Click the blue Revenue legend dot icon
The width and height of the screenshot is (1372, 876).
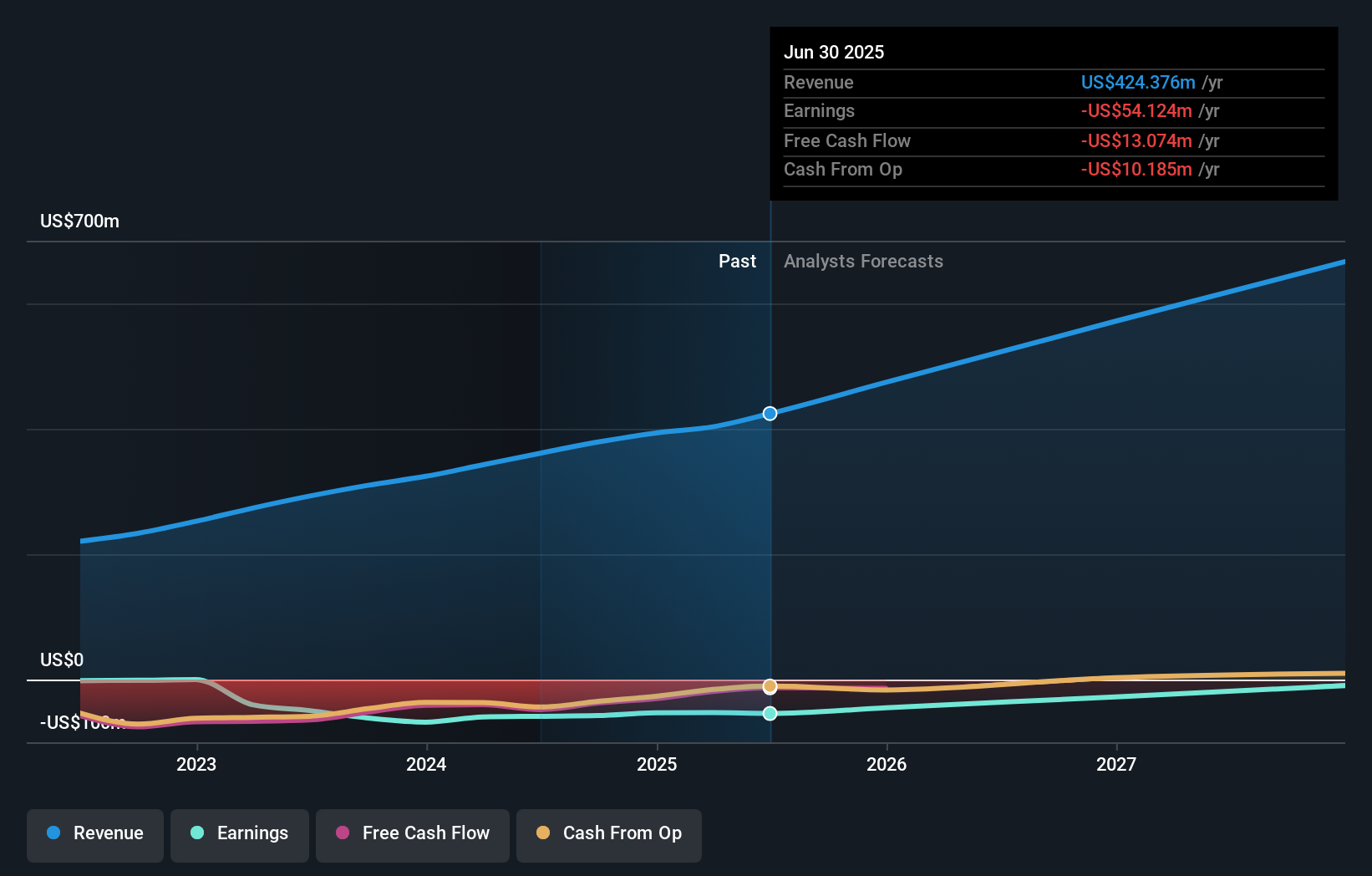click(x=52, y=834)
